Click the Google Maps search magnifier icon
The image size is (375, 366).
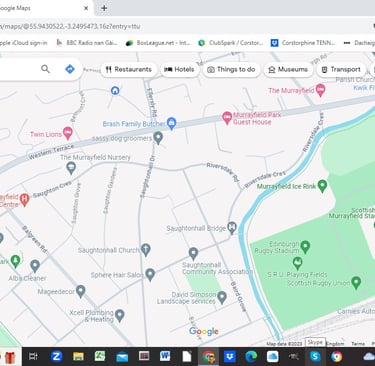point(45,69)
